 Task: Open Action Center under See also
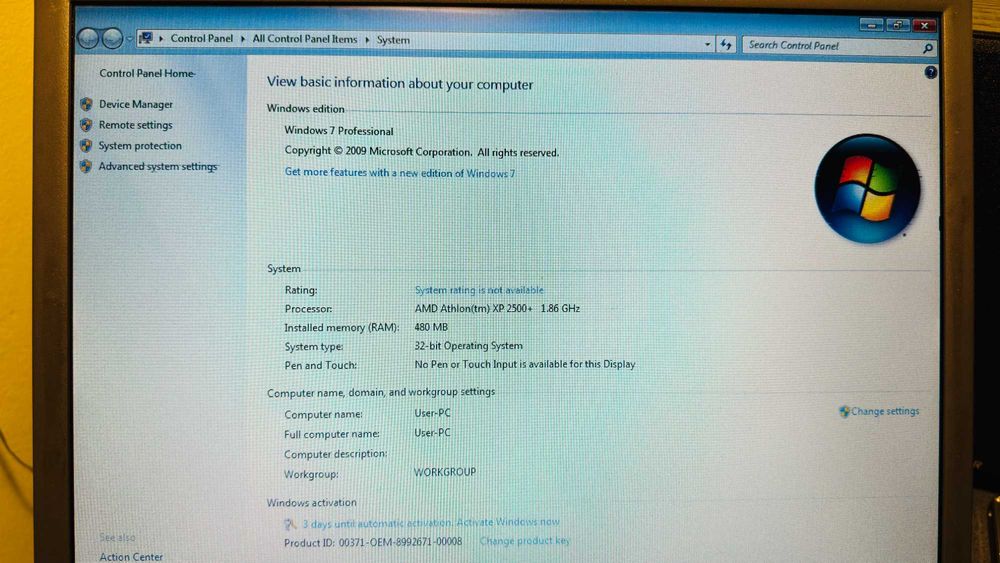pyautogui.click(x=131, y=557)
